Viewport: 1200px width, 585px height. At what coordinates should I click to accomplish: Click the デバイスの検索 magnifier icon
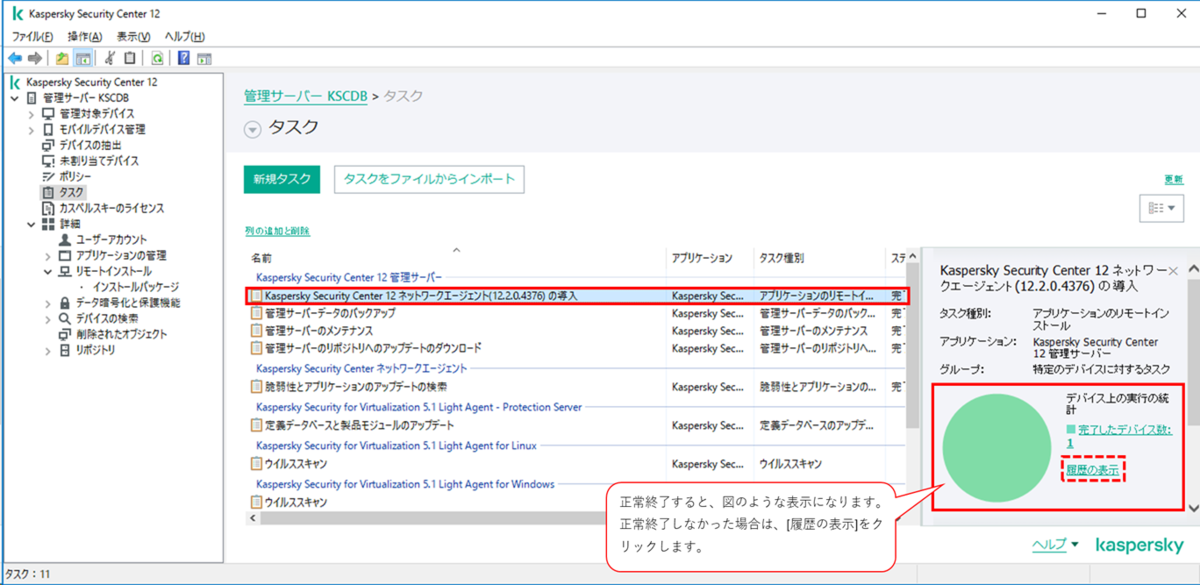65,318
